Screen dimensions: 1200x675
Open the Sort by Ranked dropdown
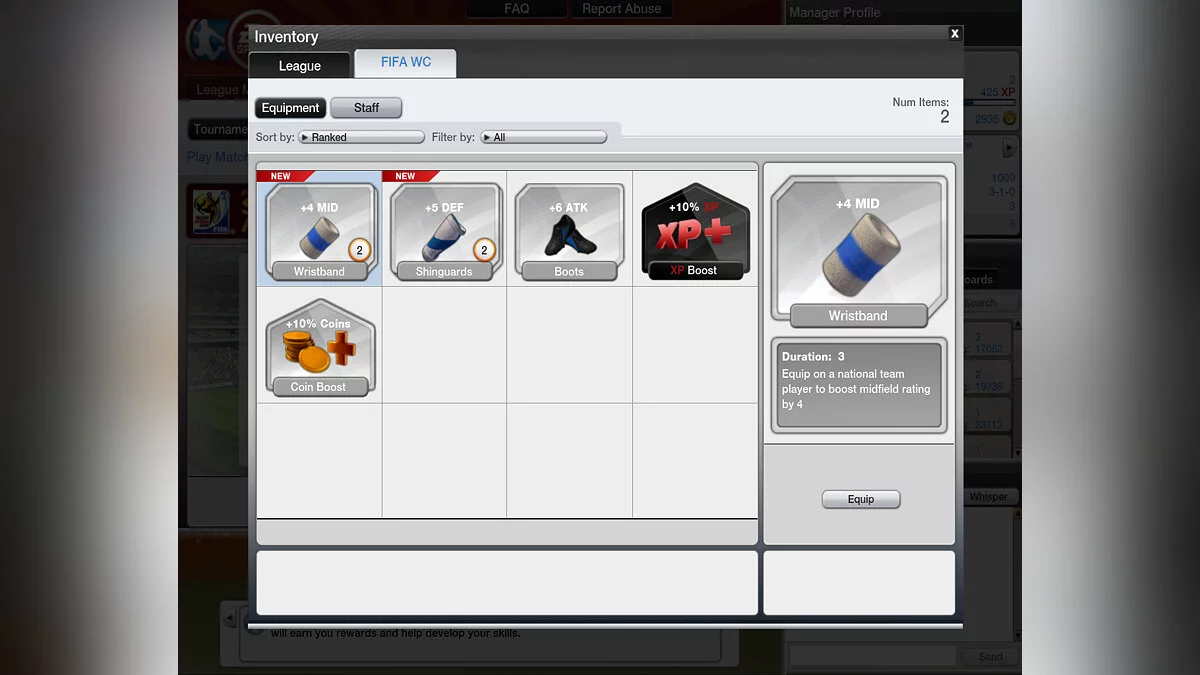[361, 137]
